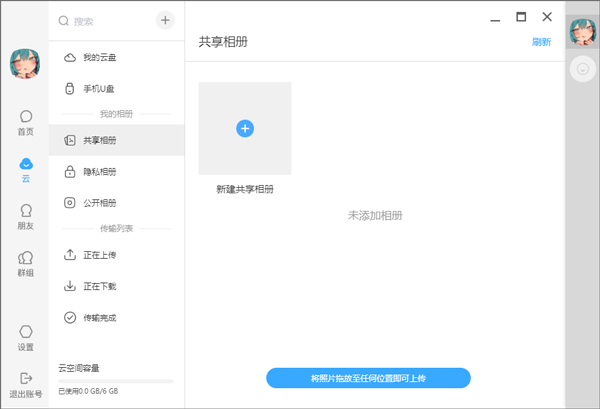600x409 pixels.
Task: Click the search magnifier icon
Action: [x=64, y=21]
